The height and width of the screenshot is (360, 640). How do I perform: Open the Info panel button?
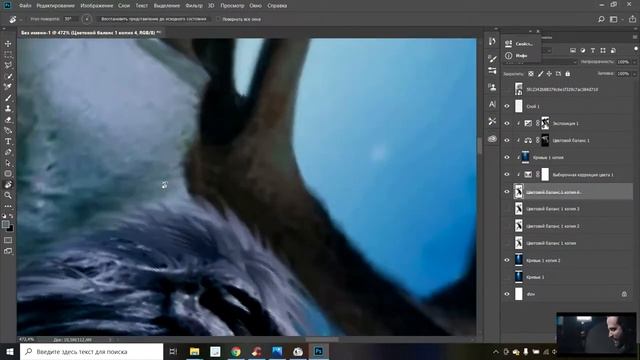click(x=517, y=56)
